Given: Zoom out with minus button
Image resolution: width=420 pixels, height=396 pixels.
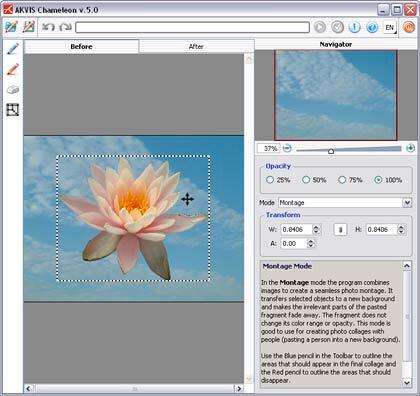Looking at the screenshot, I should click(287, 148).
